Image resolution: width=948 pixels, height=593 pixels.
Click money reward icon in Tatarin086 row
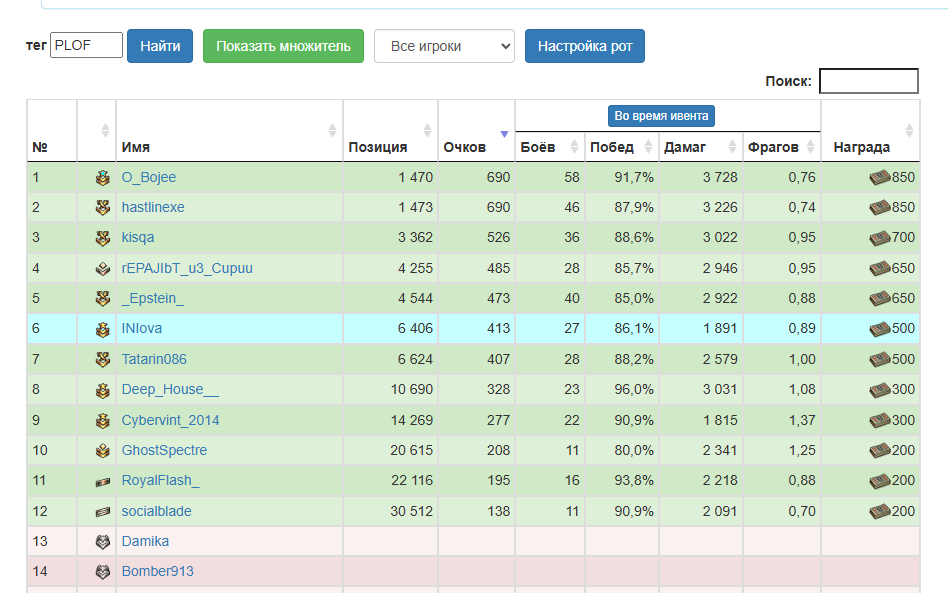coord(880,359)
